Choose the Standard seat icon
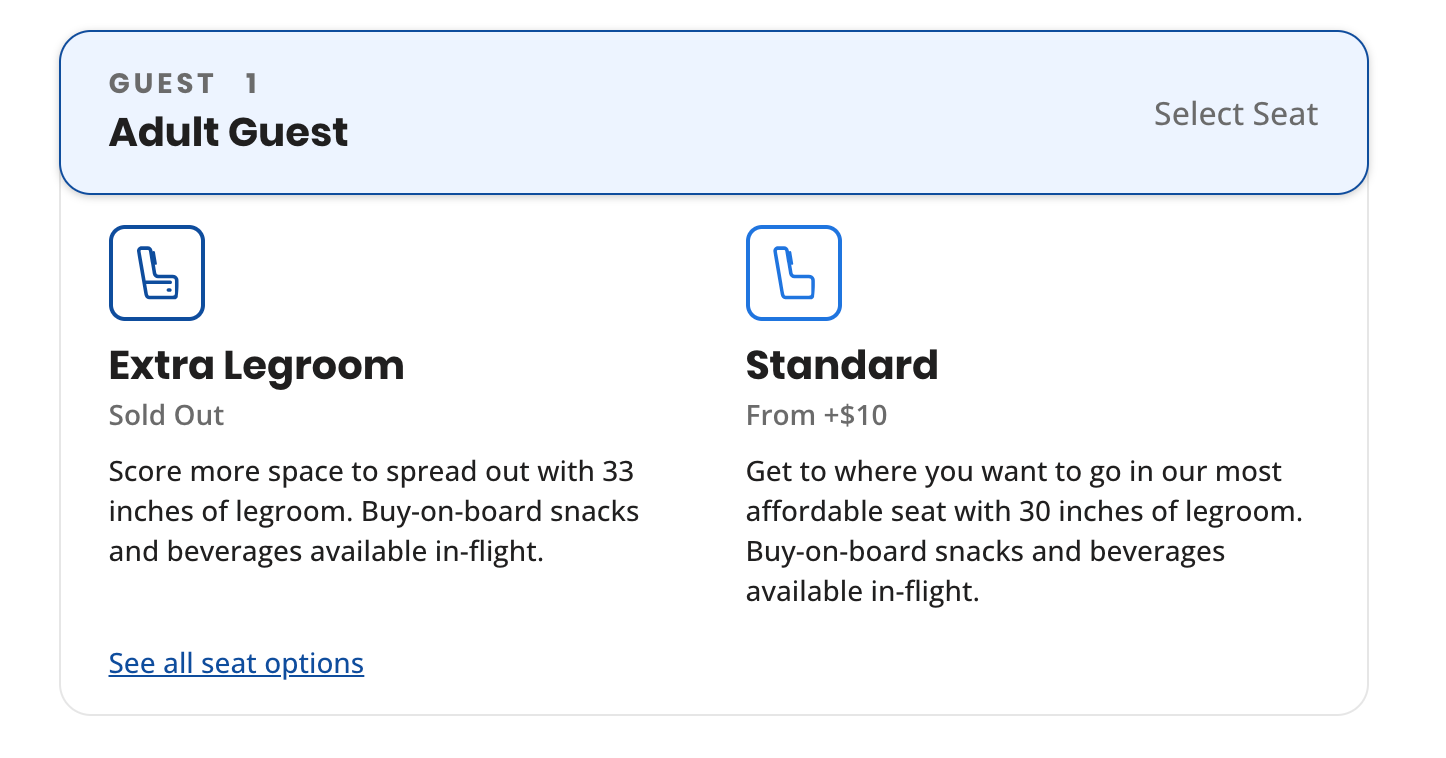Image resolution: width=1446 pixels, height=758 pixels. [794, 273]
